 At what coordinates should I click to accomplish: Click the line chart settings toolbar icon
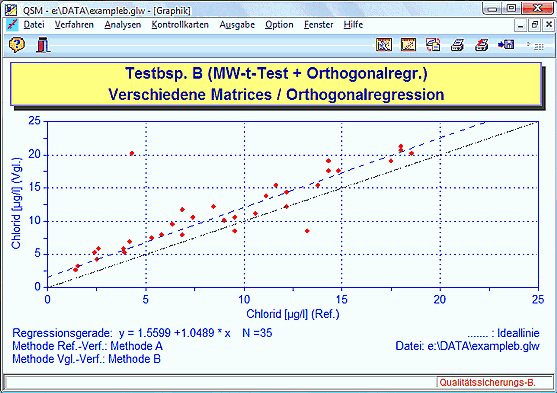(409, 45)
